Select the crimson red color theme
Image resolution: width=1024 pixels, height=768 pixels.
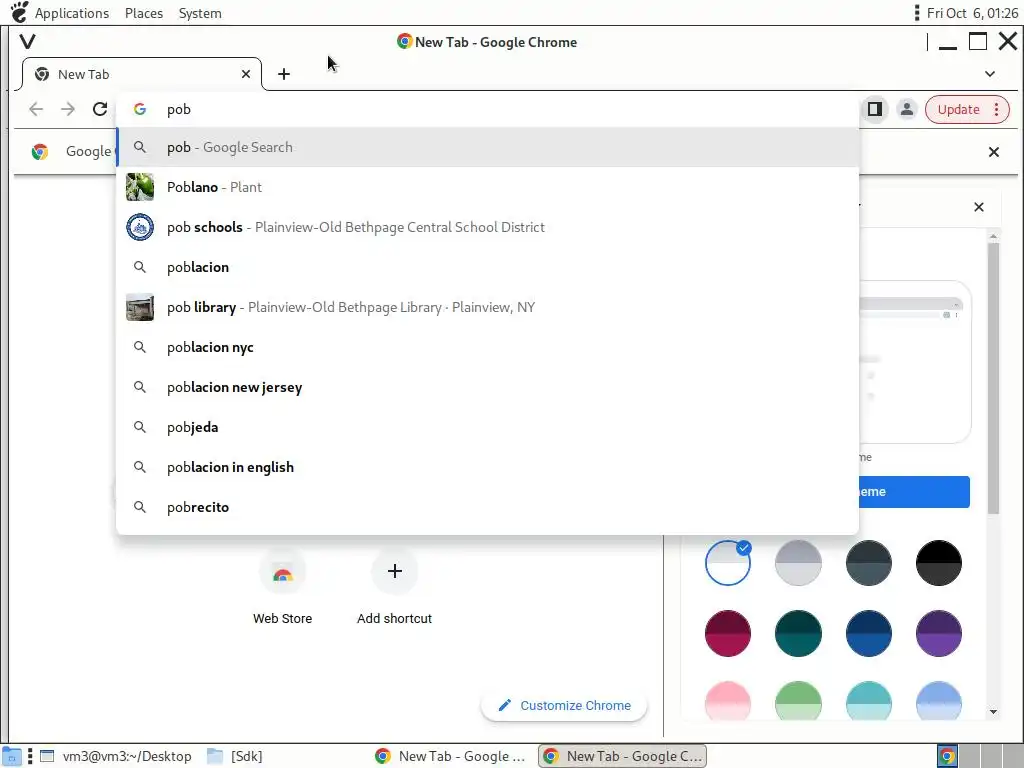[728, 633]
